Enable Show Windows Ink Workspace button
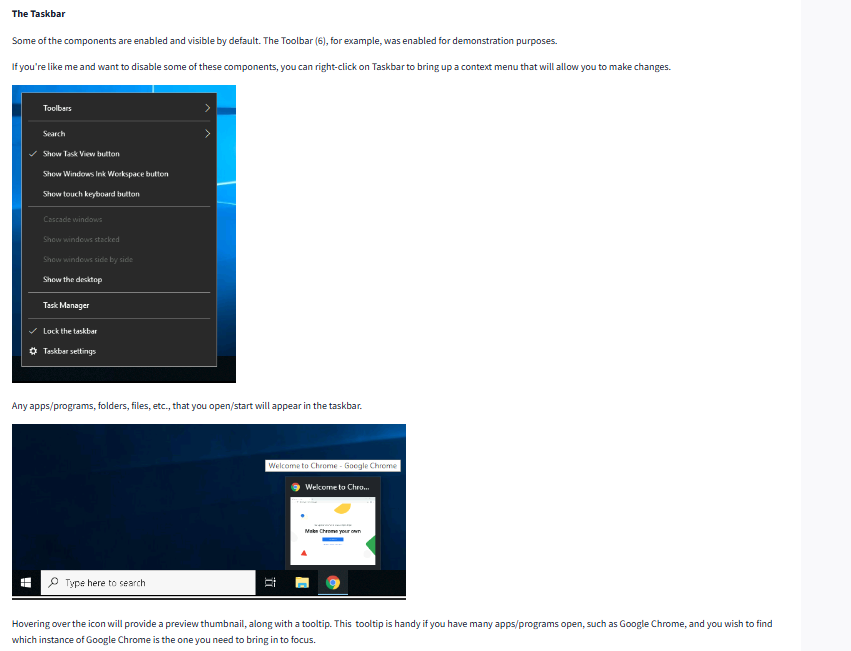This screenshot has width=851, height=651. [105, 174]
